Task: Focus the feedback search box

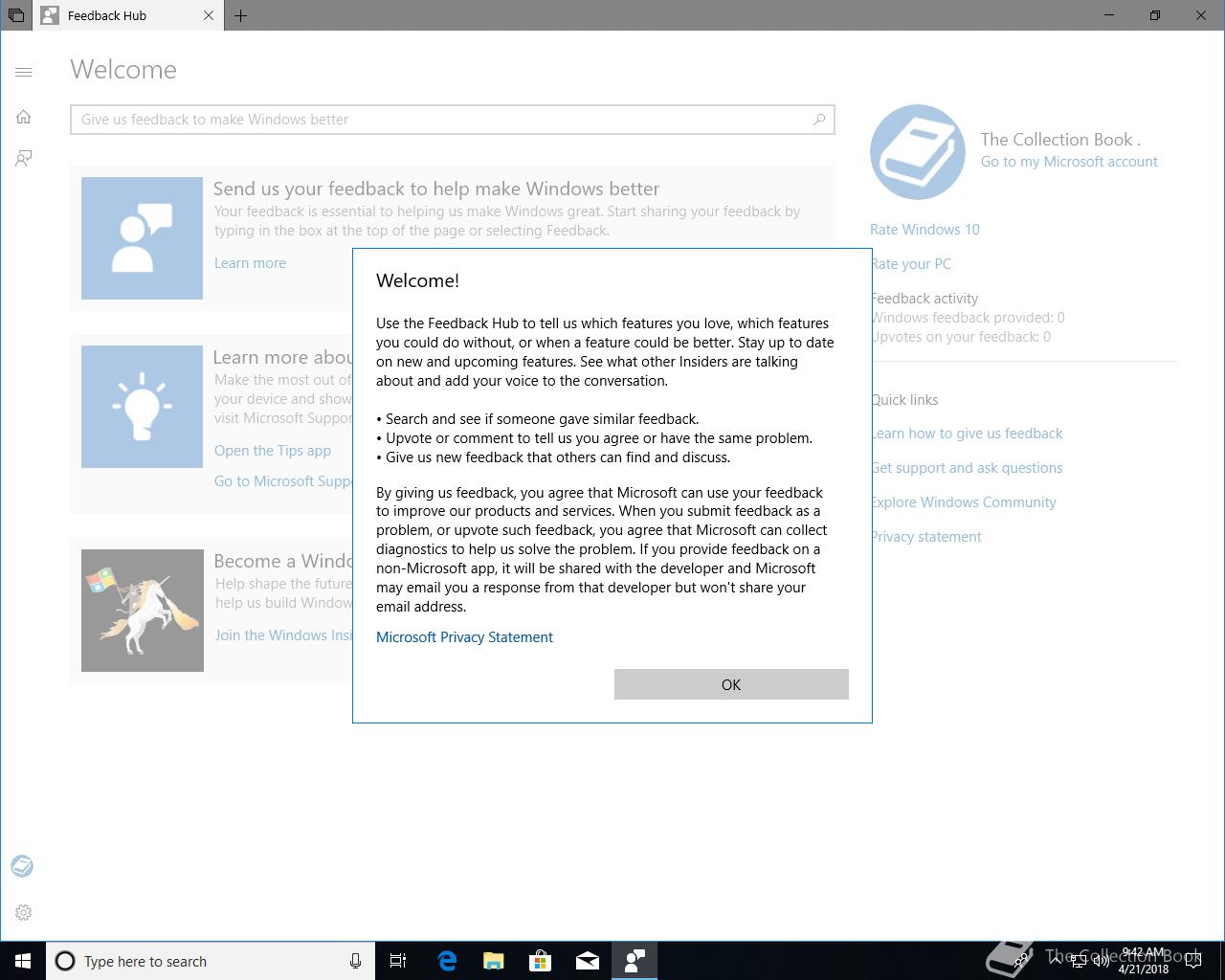Action: 453,120
